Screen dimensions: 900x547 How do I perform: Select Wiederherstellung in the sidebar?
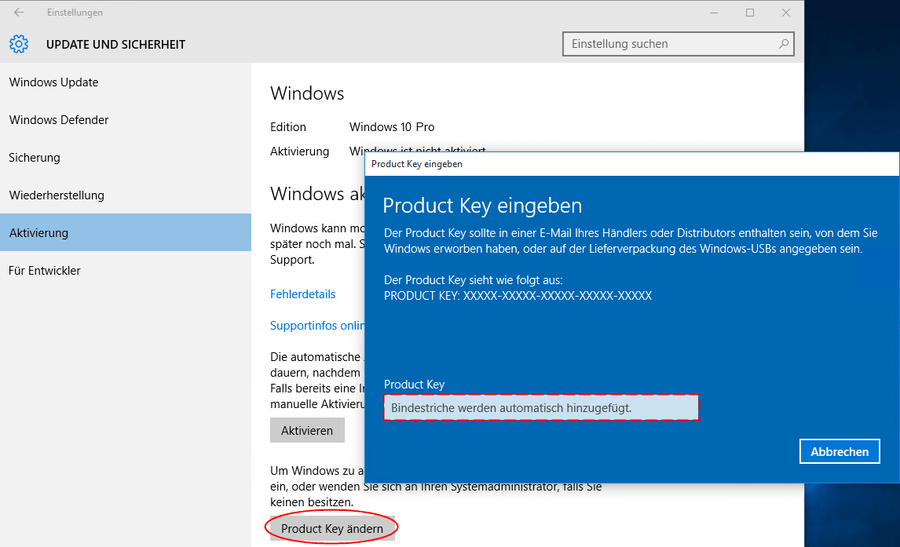125,195
